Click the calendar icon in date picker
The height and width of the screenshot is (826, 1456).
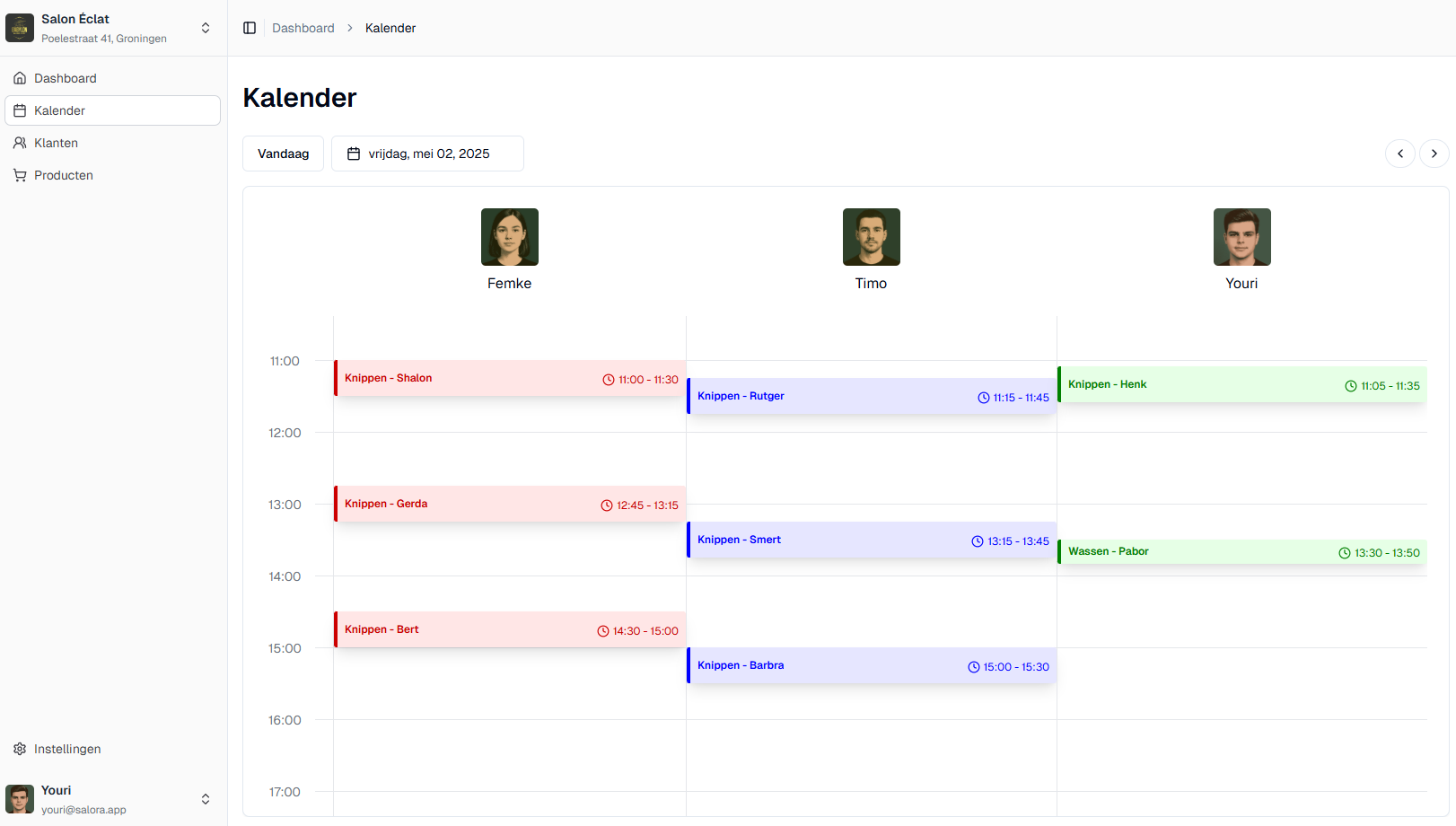(x=354, y=154)
